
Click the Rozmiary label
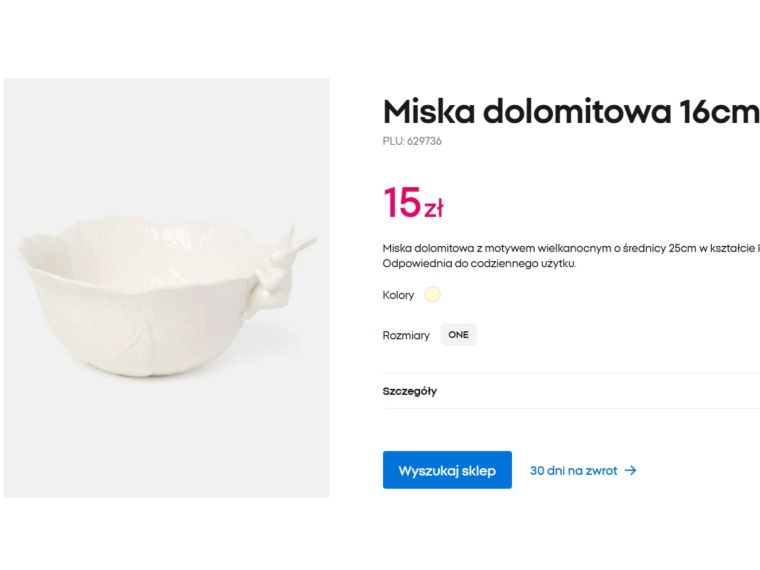point(406,335)
